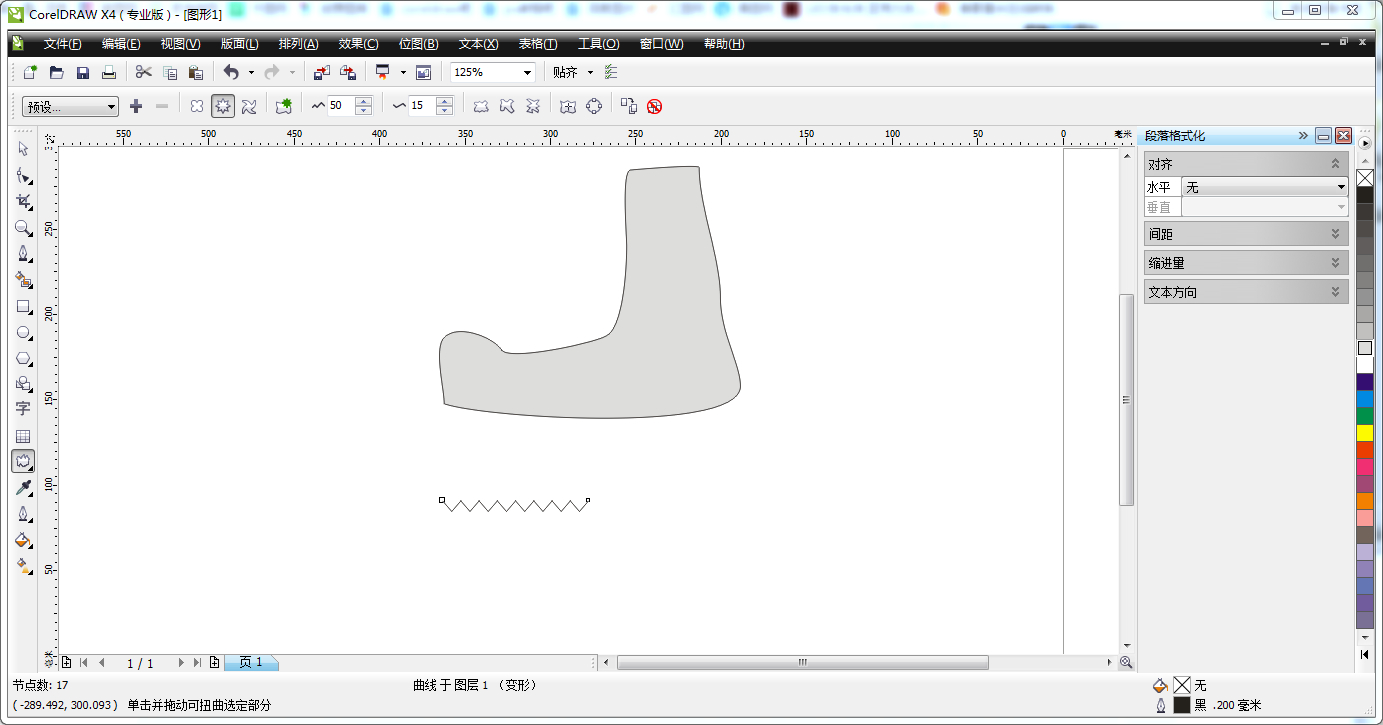Select the no-color X swatch atop the palette
Viewport: 1383px width, 725px height.
[1365, 178]
